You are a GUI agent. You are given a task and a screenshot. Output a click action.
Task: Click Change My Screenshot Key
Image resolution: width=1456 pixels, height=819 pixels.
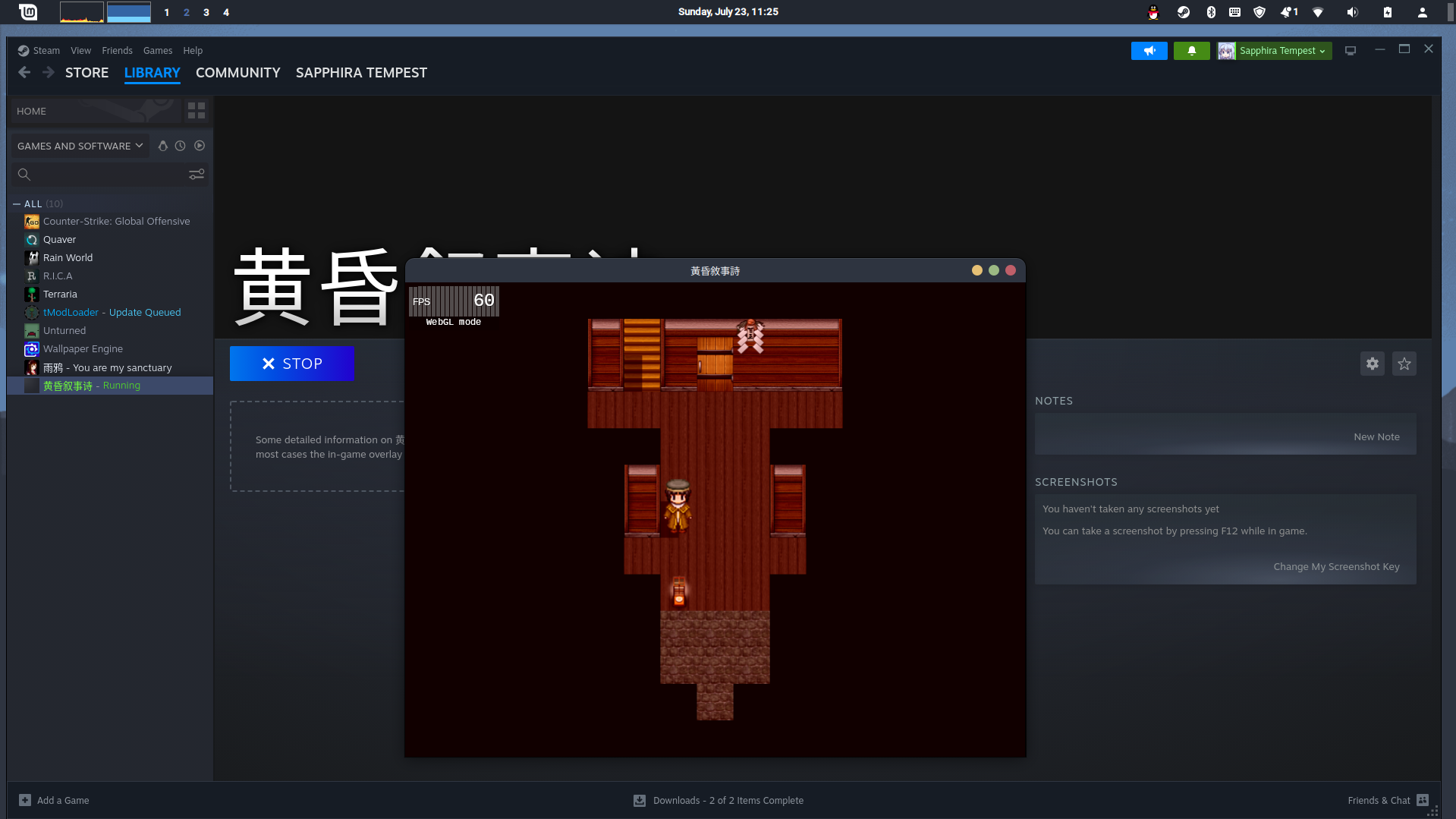[x=1336, y=567]
